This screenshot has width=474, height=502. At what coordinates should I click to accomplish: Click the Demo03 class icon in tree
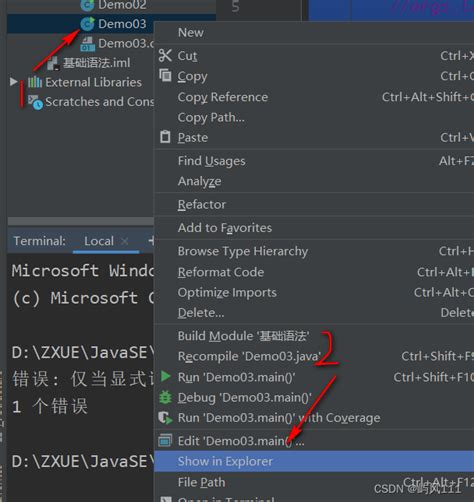click(x=88, y=24)
